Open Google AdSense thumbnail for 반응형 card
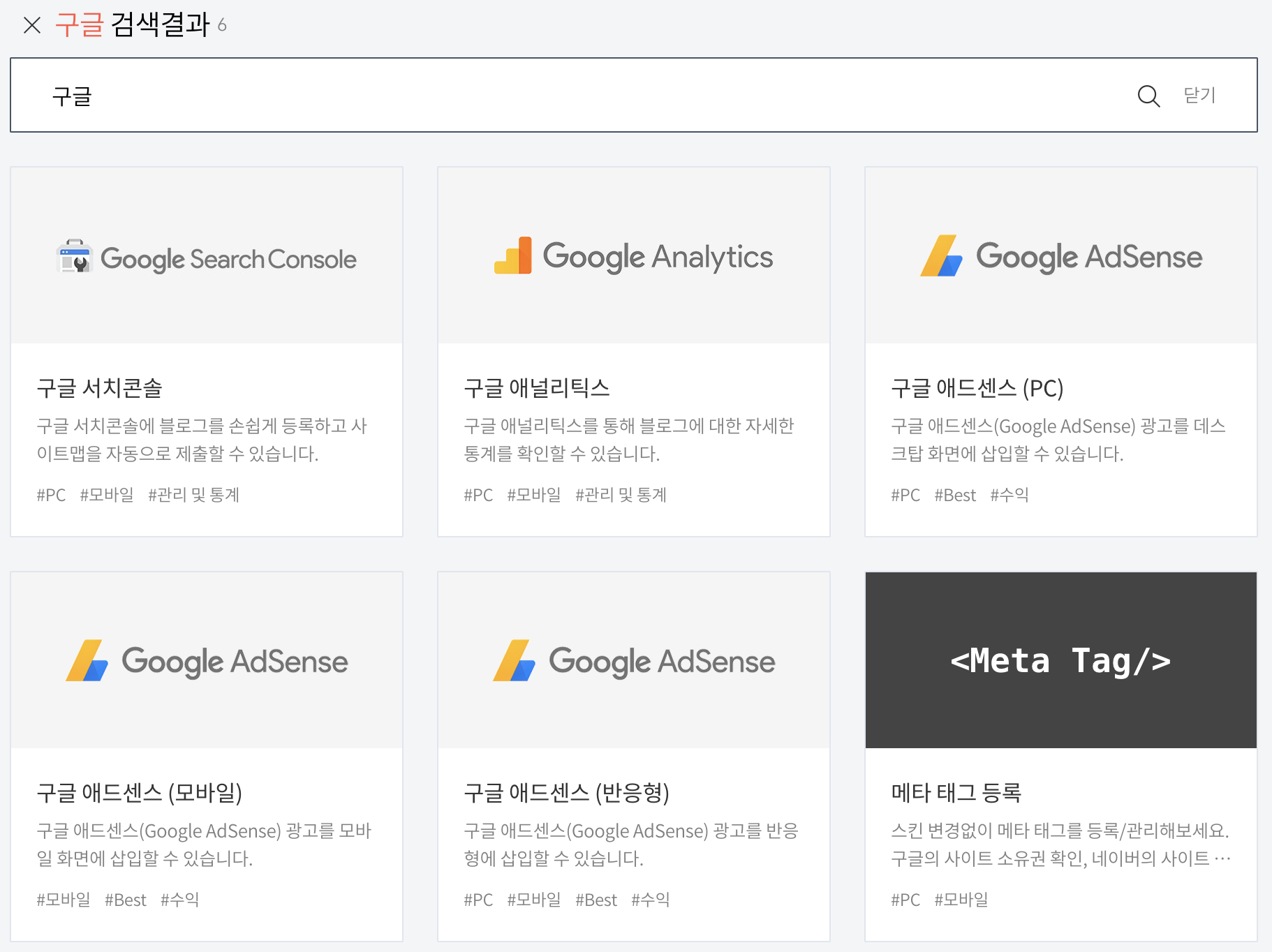The width and height of the screenshot is (1272, 952). pos(634,660)
